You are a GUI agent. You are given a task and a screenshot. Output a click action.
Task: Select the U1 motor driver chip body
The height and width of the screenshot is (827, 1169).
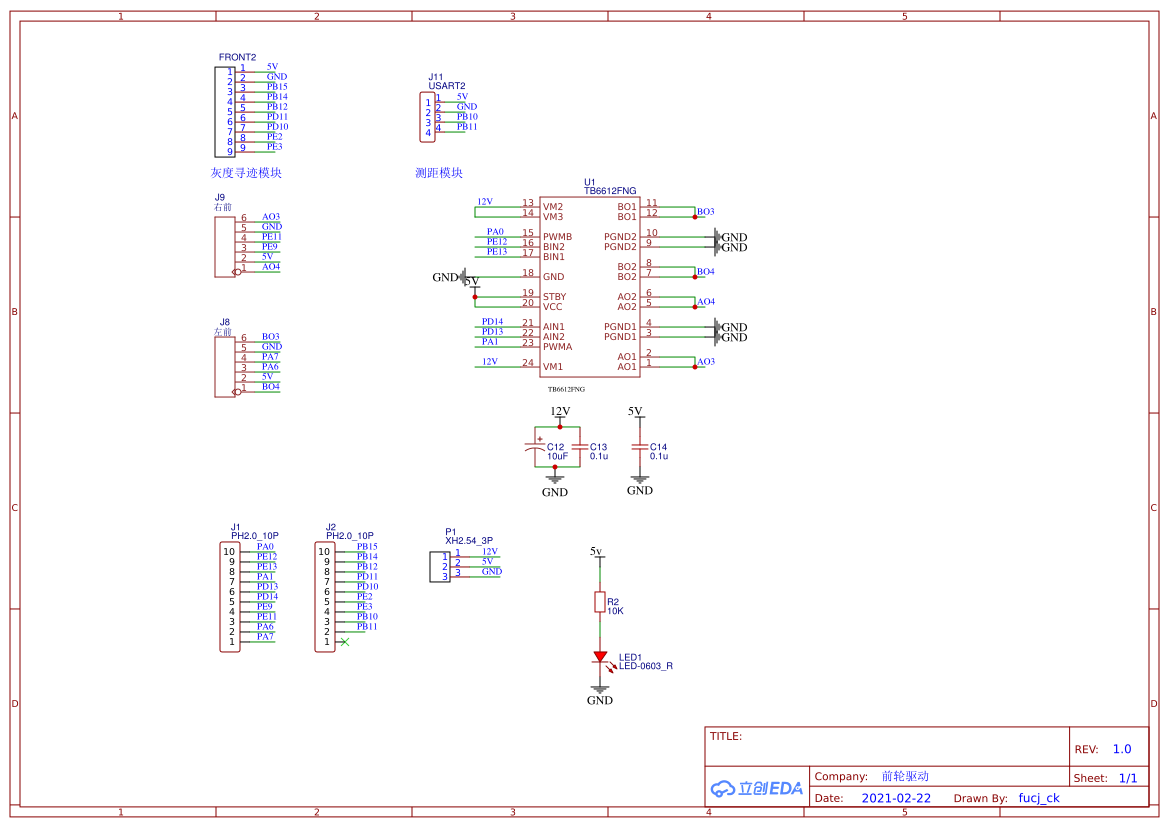coord(590,287)
